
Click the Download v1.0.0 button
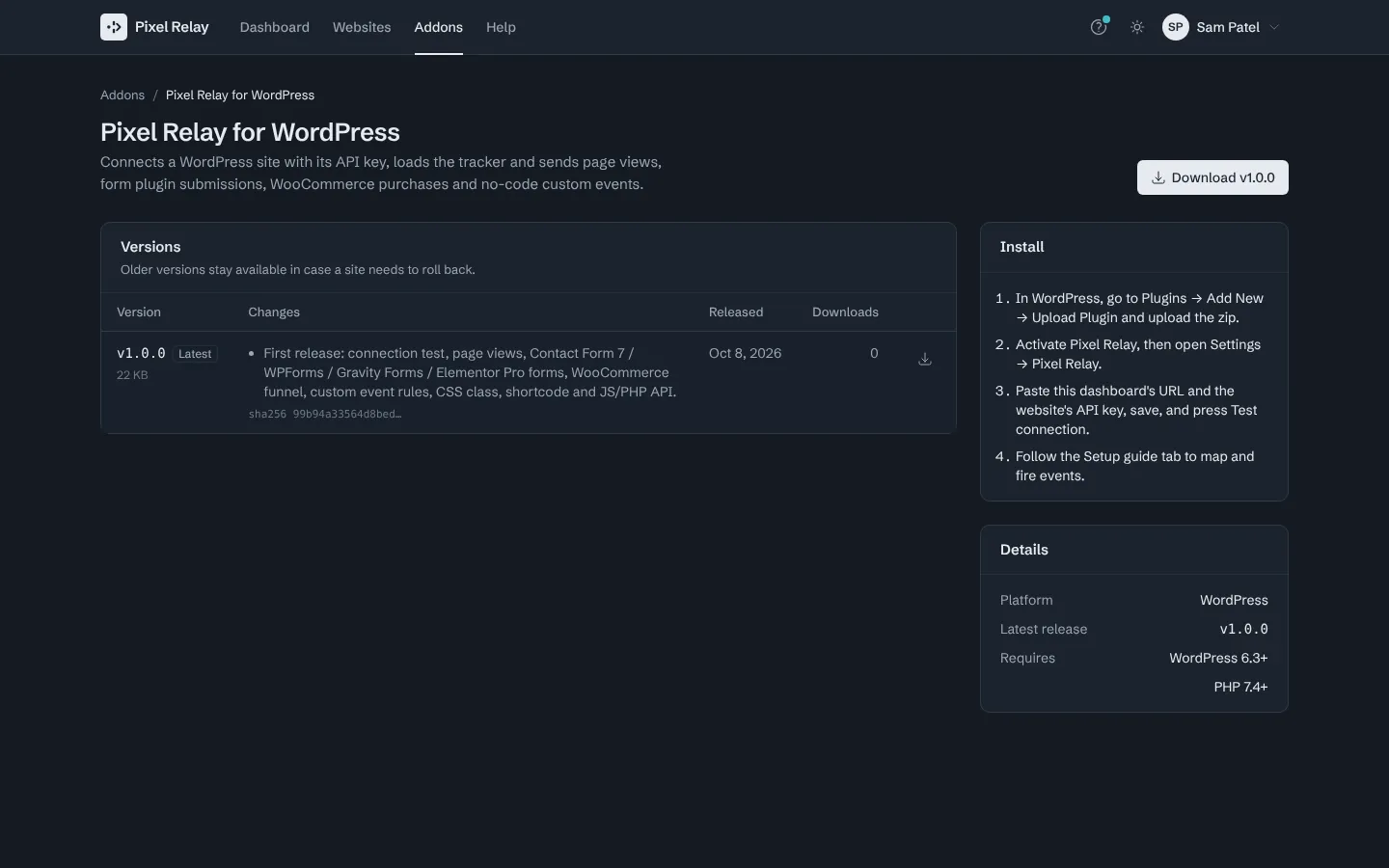pyautogui.click(x=1212, y=177)
